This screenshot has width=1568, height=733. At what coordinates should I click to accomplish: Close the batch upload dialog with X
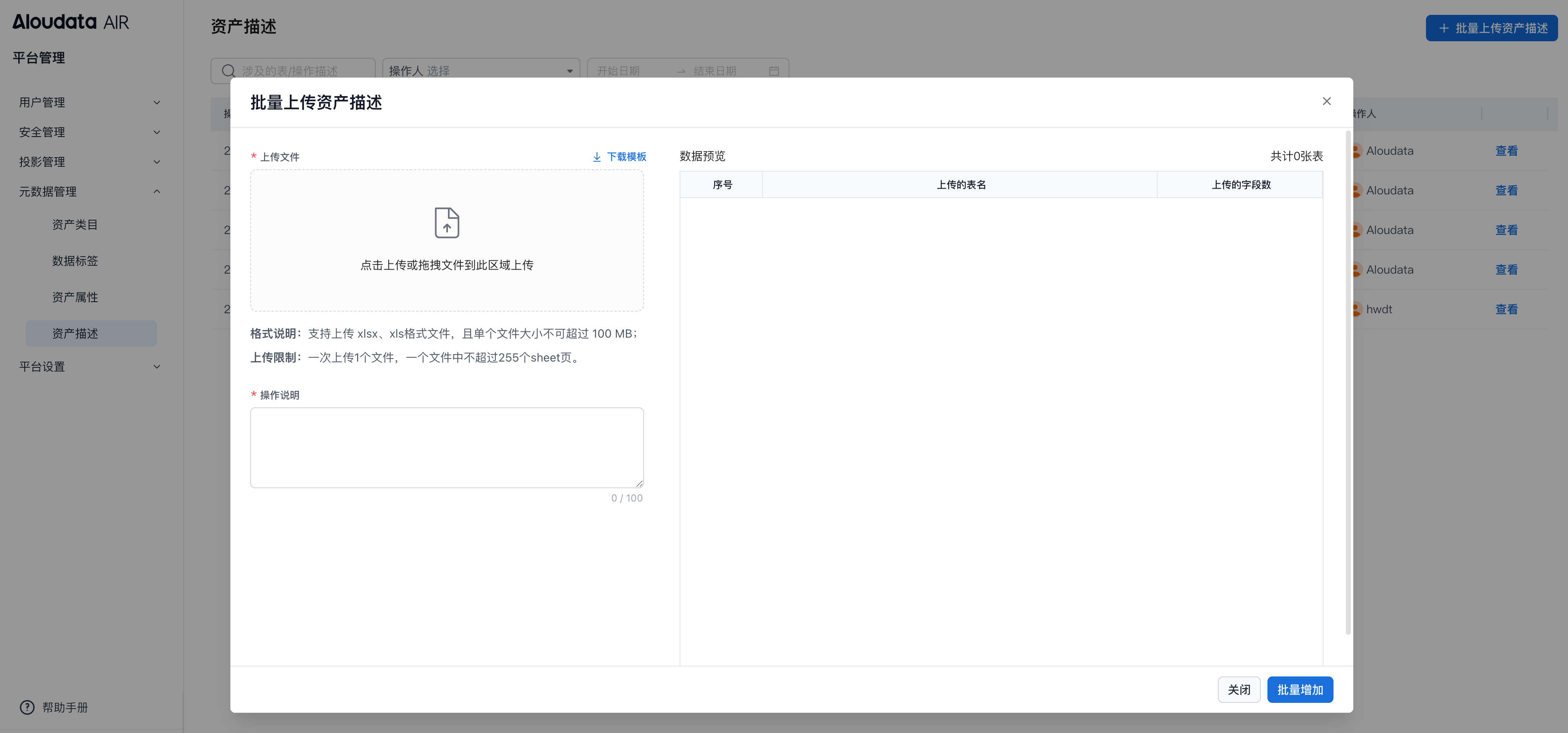pos(1326,102)
